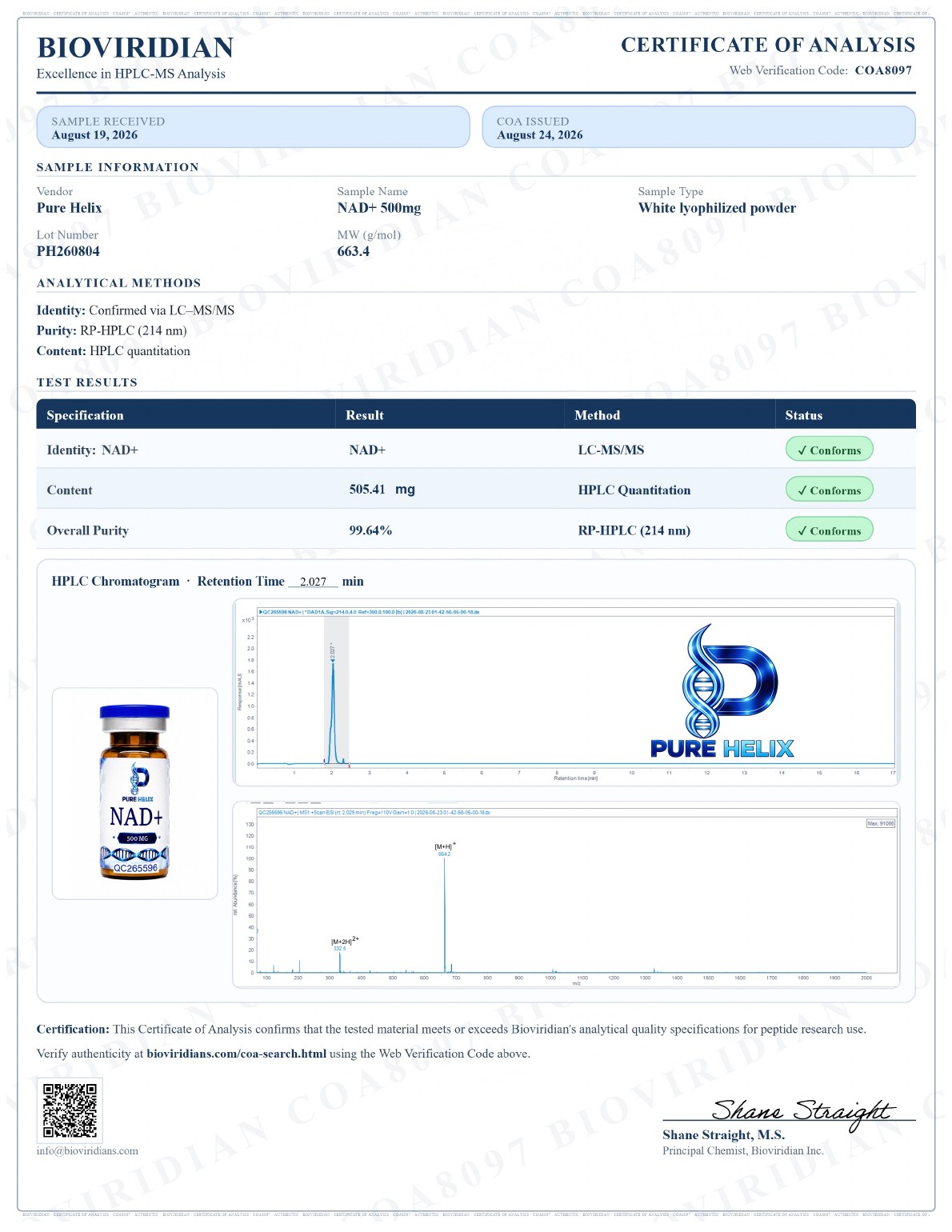Click the Sample Received date August 19, 2026

click(95, 136)
